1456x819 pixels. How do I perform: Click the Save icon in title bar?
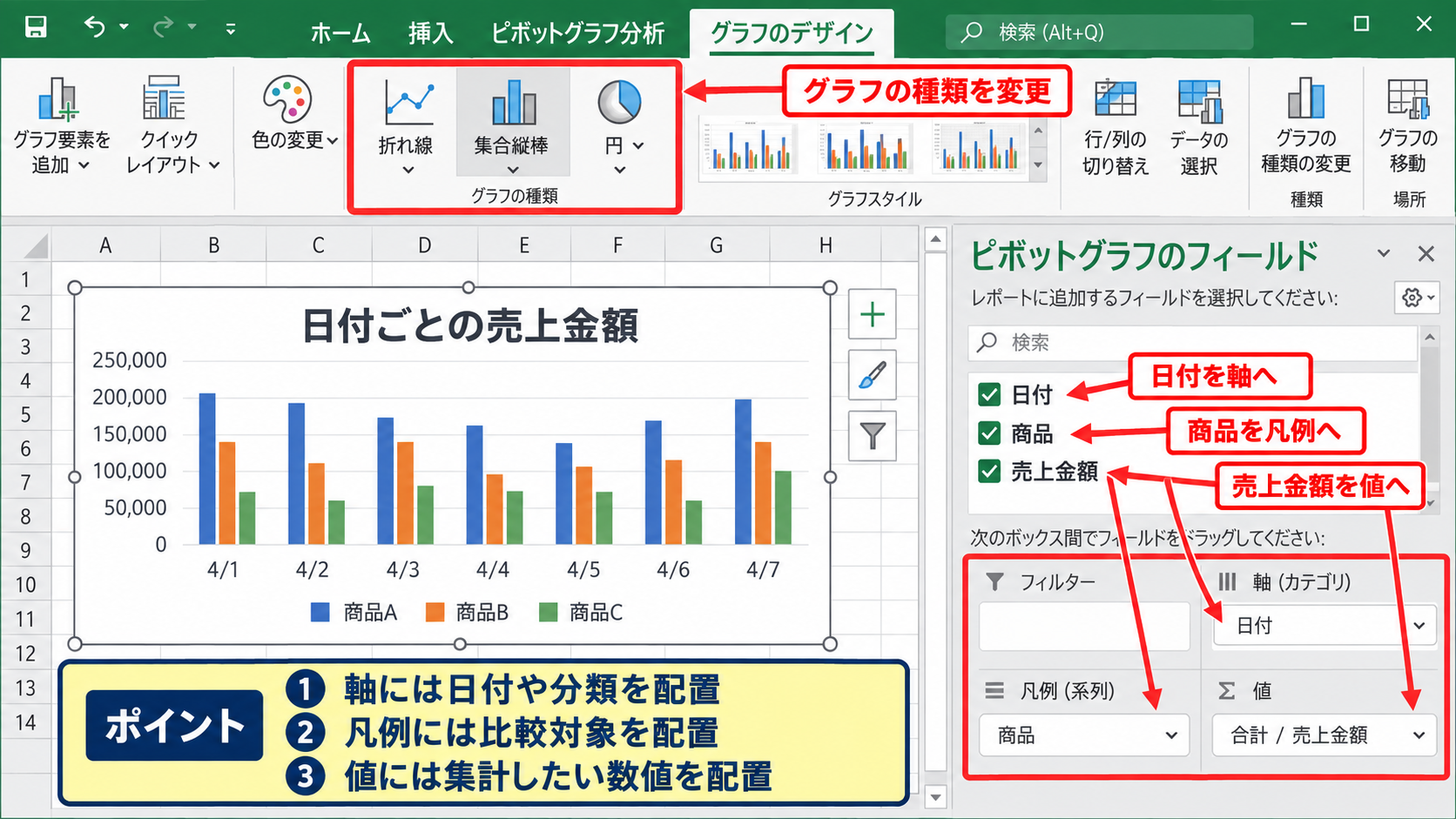click(36, 27)
